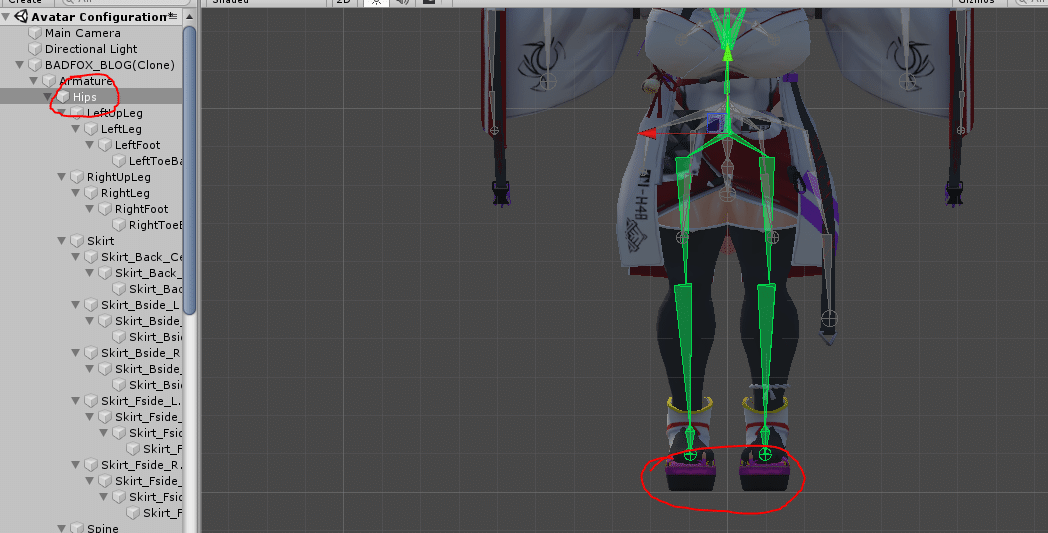Collapse the LeftLeg node arrow
1048x533 pixels.
point(76,129)
